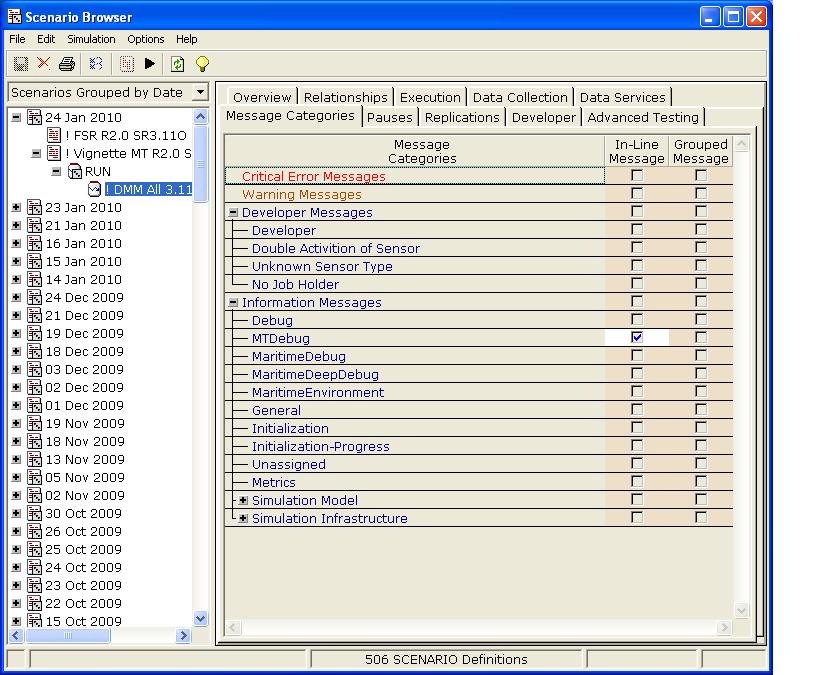
Task: Click the printer icon in toolbar
Action: 67,64
